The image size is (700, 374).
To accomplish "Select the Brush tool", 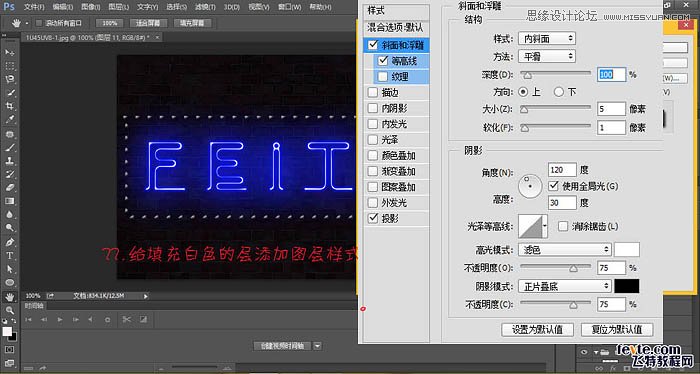I will (10, 147).
